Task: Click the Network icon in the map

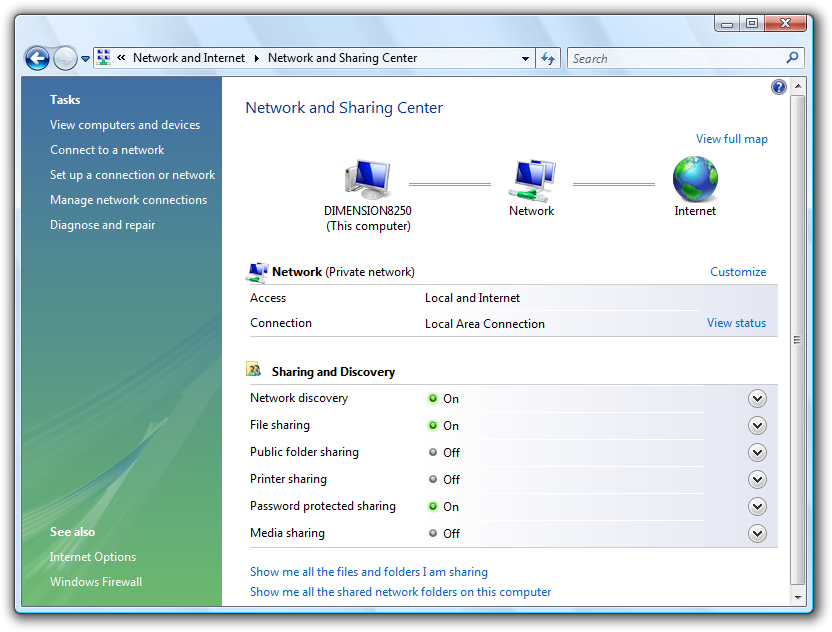Action: click(532, 180)
